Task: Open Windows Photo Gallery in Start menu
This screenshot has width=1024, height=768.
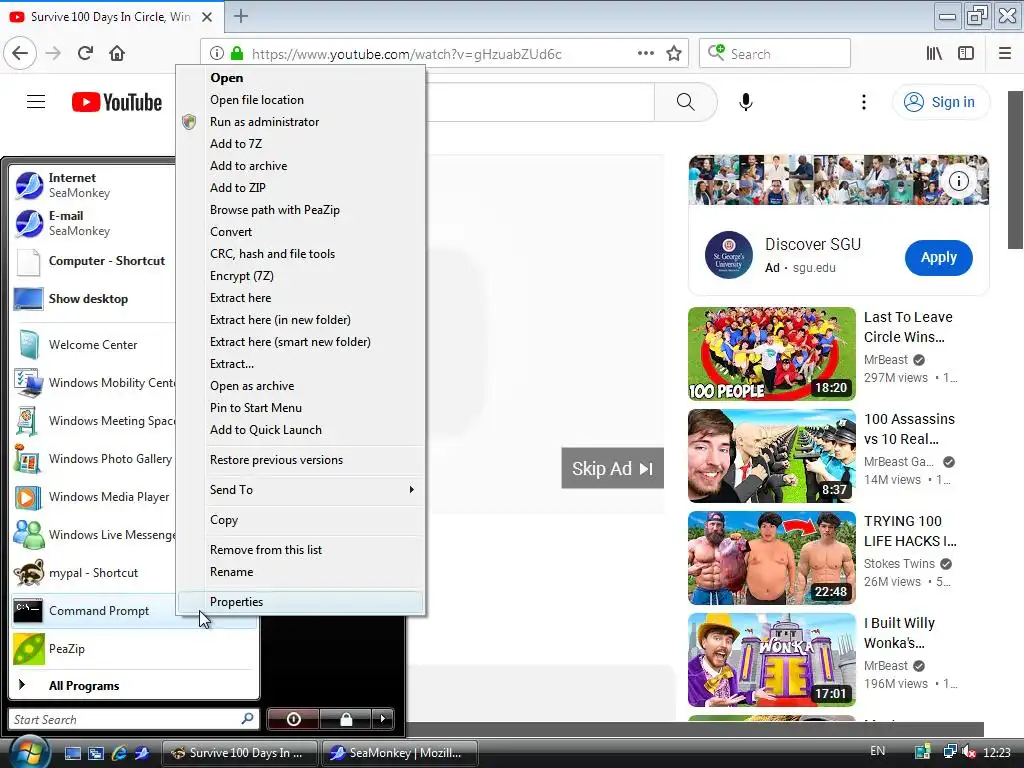Action: click(93, 459)
